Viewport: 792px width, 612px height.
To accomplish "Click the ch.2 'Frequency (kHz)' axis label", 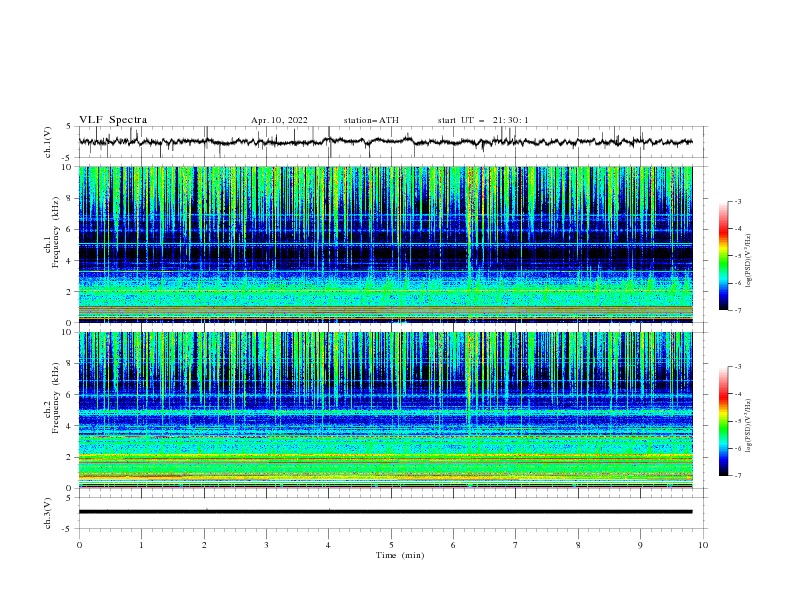I will coord(56,397).
